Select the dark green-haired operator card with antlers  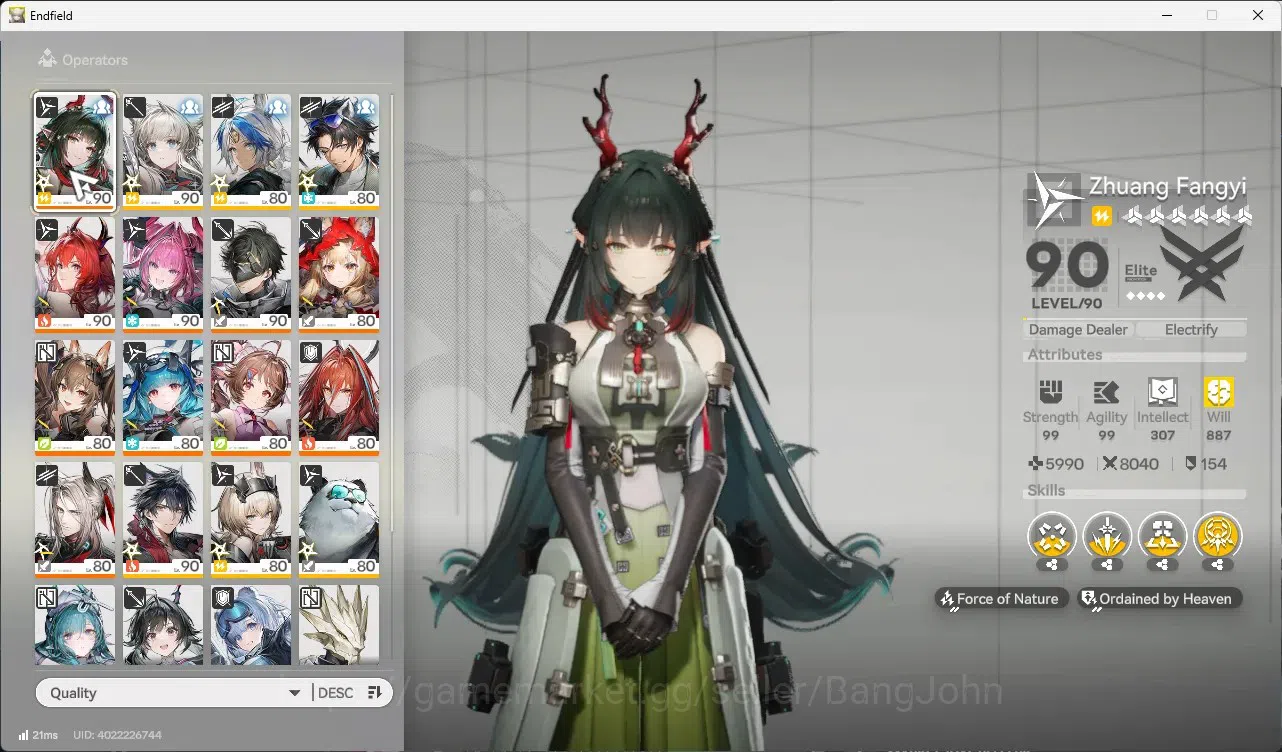[75, 152]
